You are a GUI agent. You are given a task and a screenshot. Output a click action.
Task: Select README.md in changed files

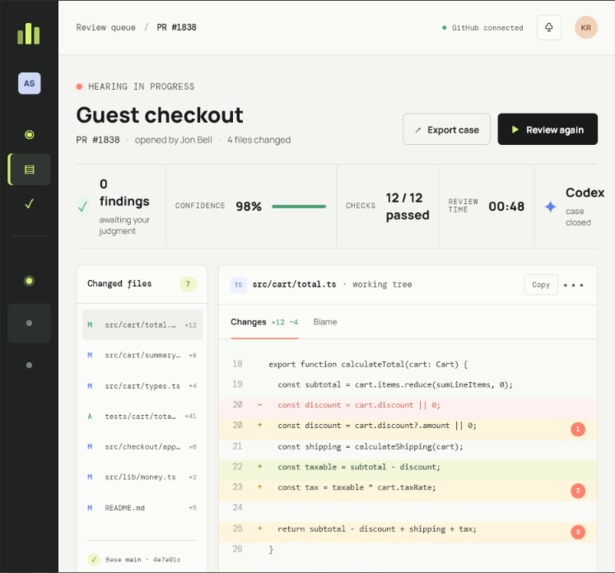[x=142, y=508]
